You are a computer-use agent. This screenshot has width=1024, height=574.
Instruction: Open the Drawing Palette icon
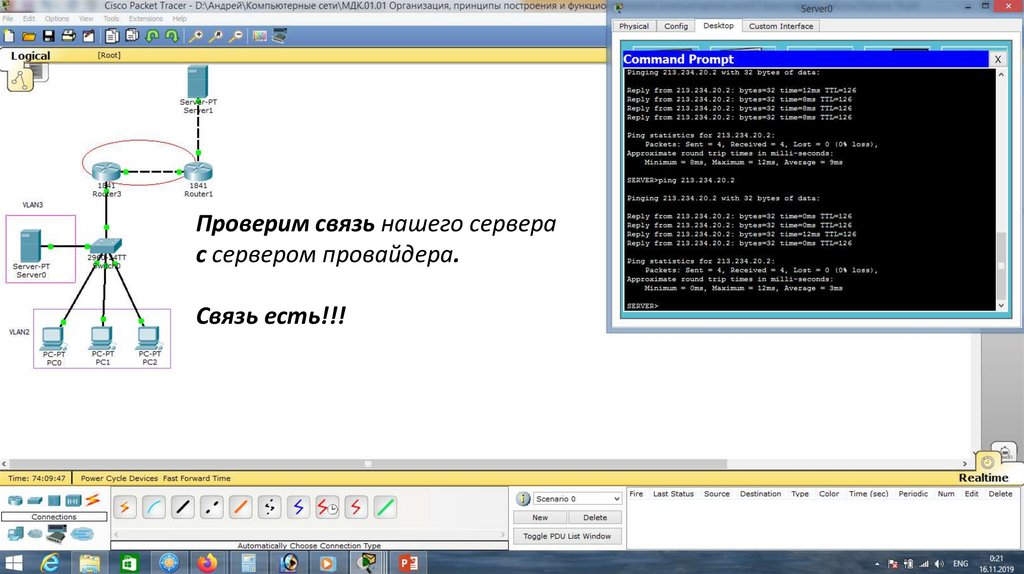260,36
